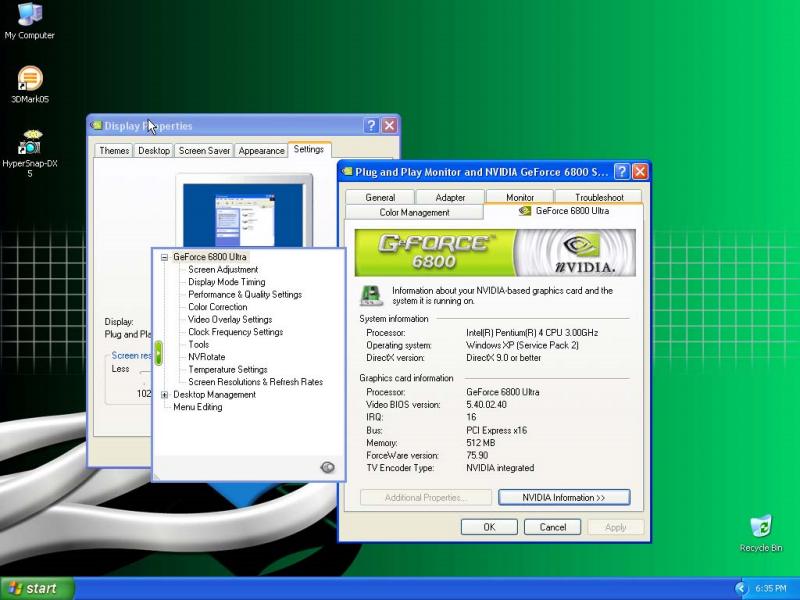Click the monitor preview thumbnail in Display Properties
Screen dimensions: 800x600
click(243, 213)
